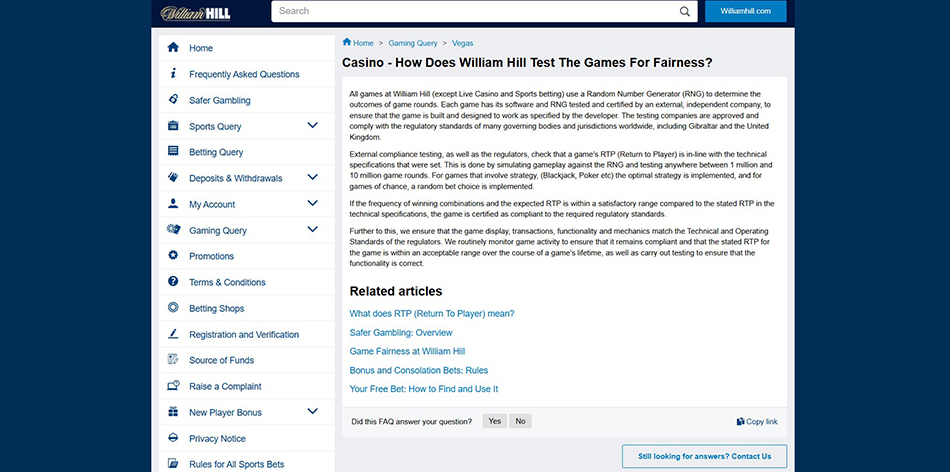The height and width of the screenshot is (472, 950).
Task: Answer Yes to the FAQ feedback
Action: pyautogui.click(x=494, y=421)
